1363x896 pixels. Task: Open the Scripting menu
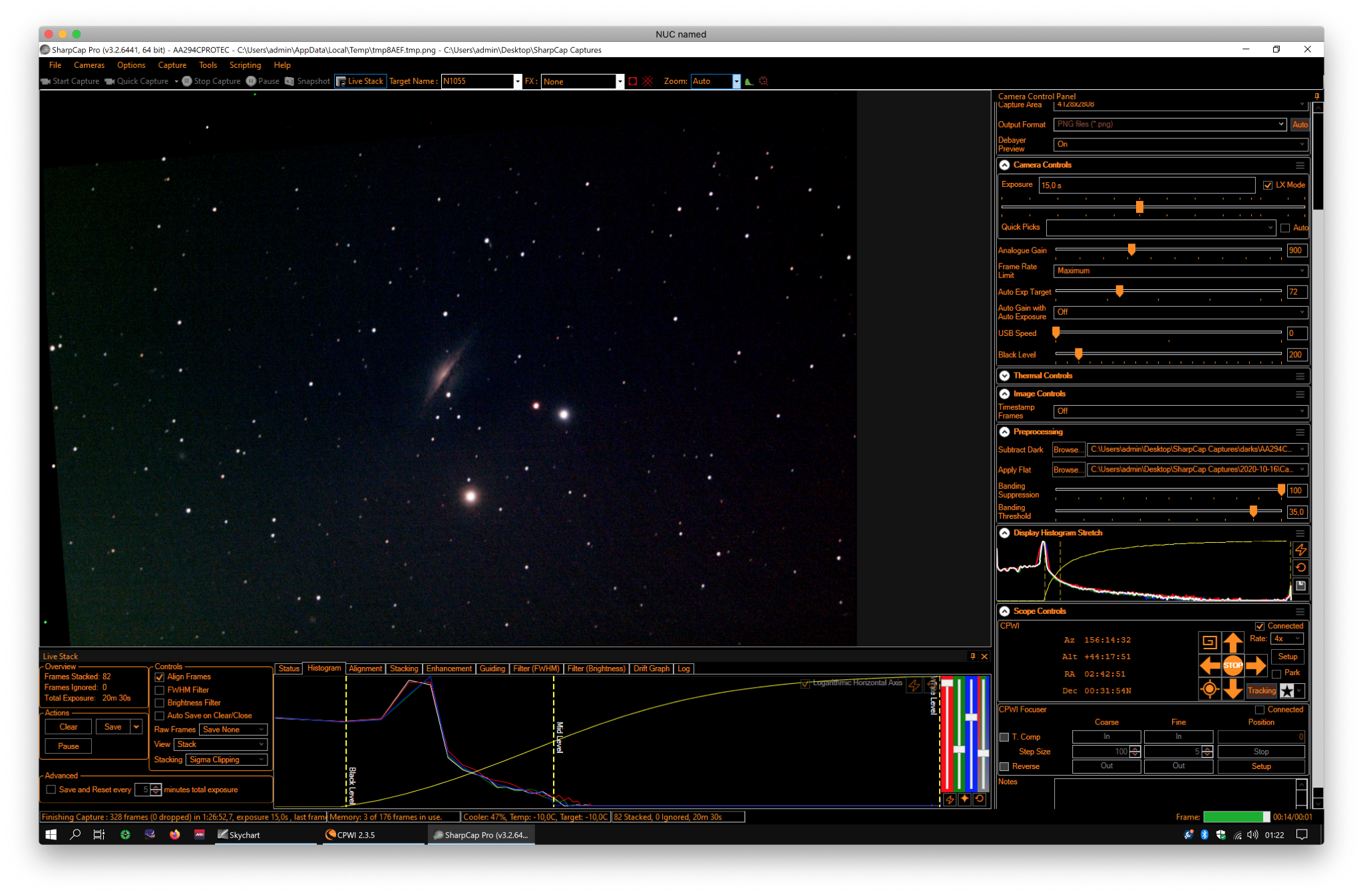245,65
